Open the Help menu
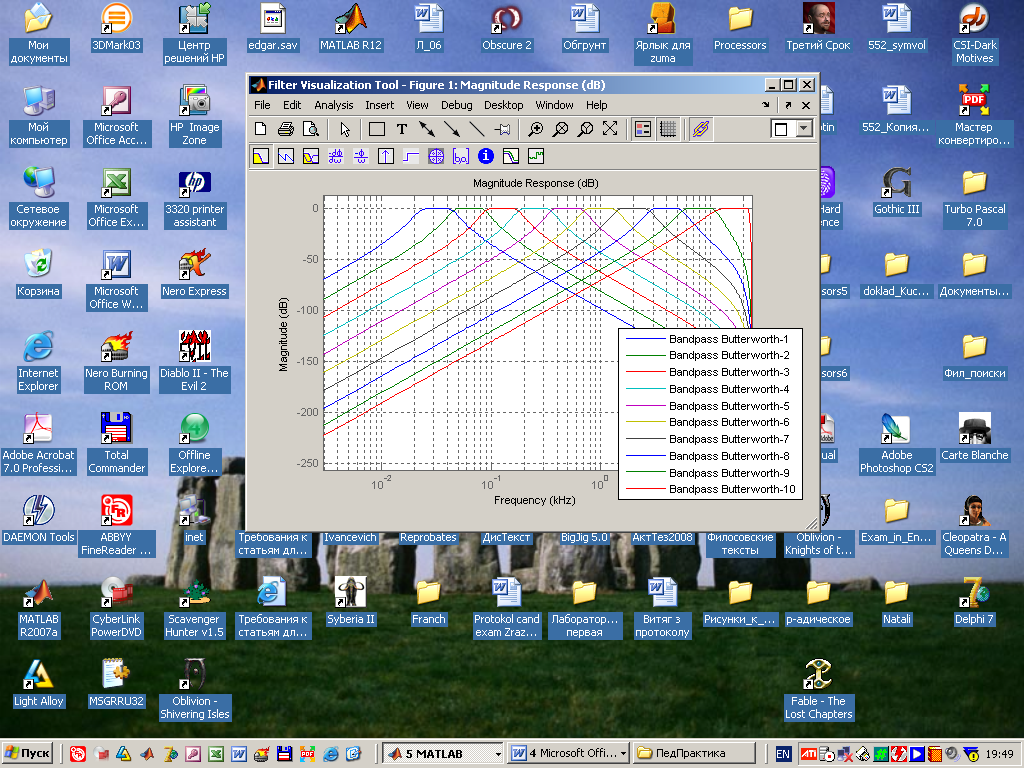This screenshot has width=1024, height=768. coord(596,105)
